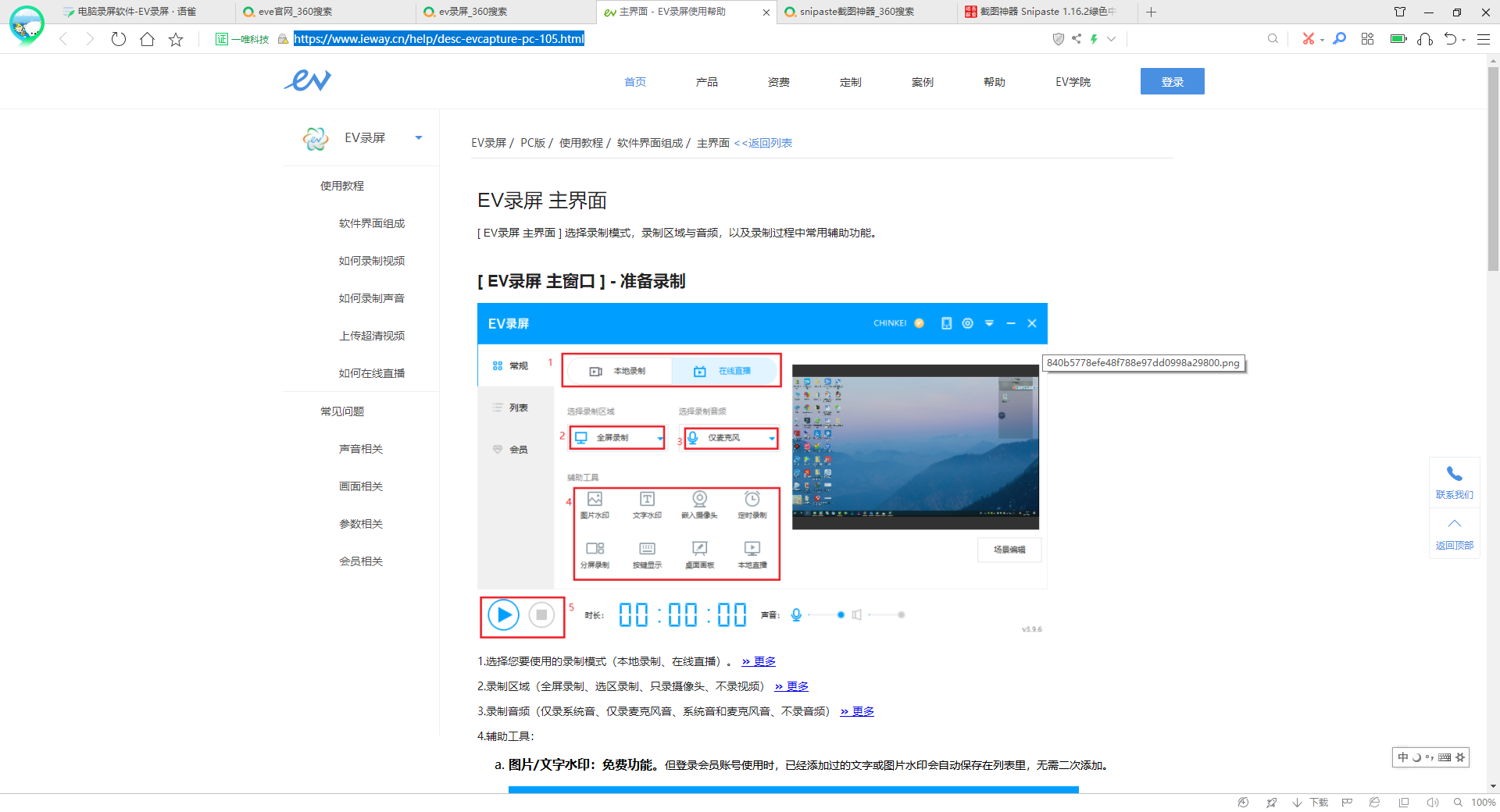The width and height of the screenshot is (1500, 812).
Task: Open 更多 link for 录制音频 line
Action: click(857, 711)
